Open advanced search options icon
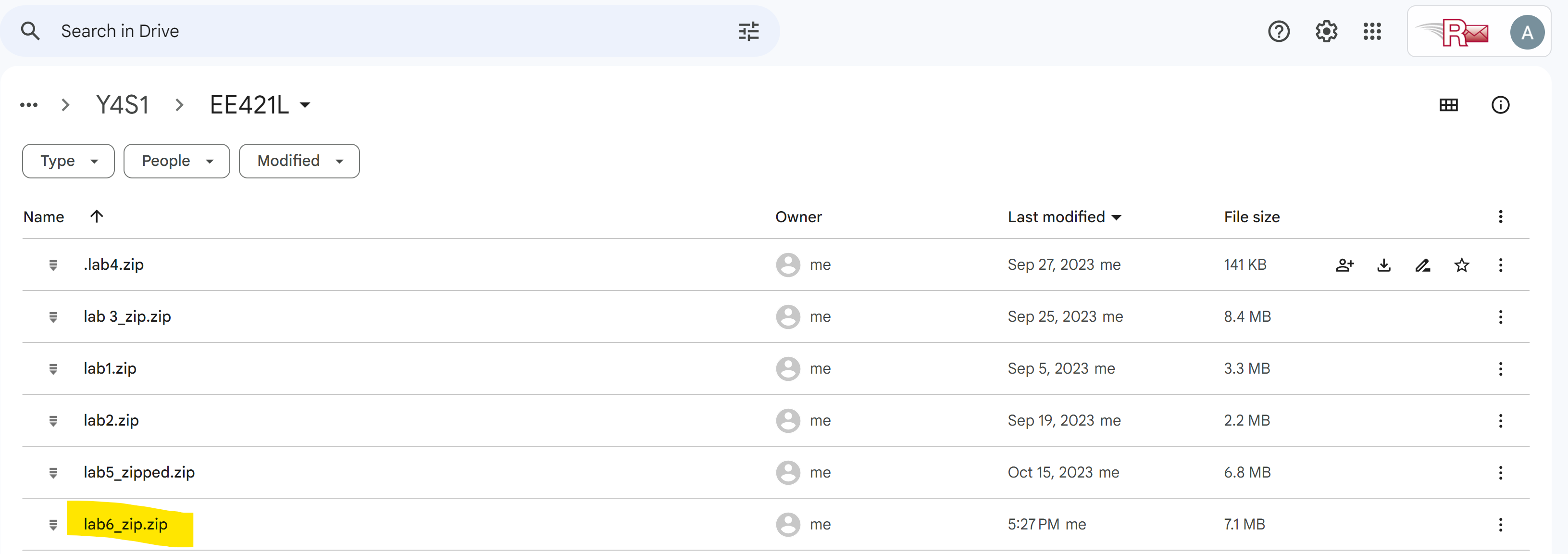The image size is (1568, 554). click(x=748, y=31)
